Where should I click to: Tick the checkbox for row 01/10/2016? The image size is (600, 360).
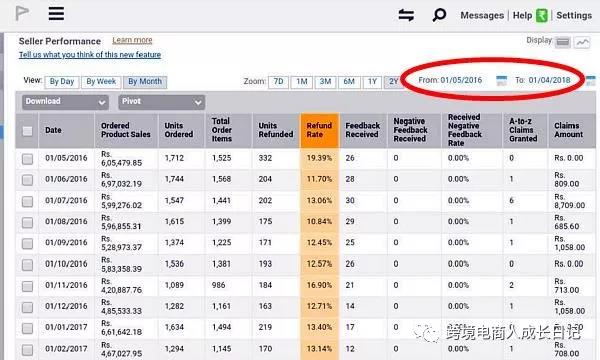(x=27, y=265)
